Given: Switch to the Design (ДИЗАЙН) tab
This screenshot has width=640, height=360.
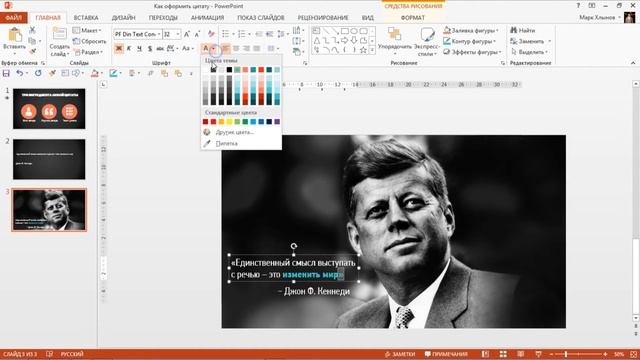Looking at the screenshot, I should (x=123, y=18).
